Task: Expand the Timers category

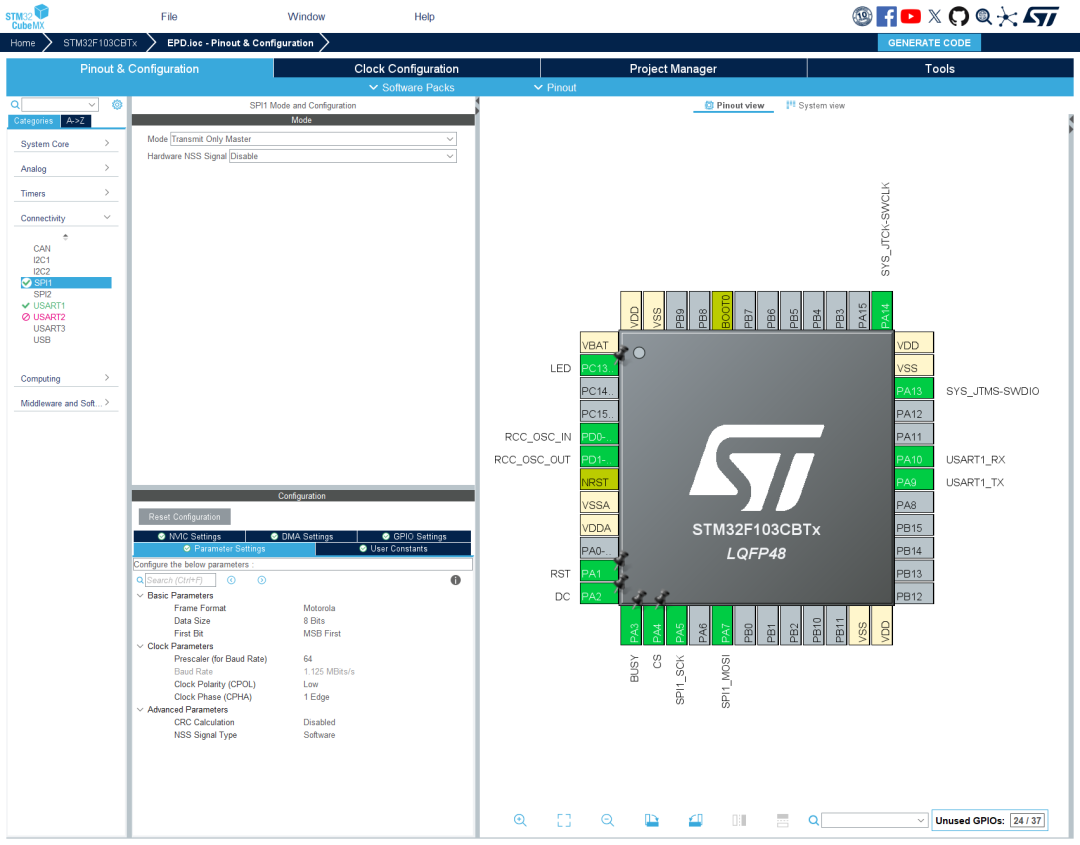Action: click(65, 193)
